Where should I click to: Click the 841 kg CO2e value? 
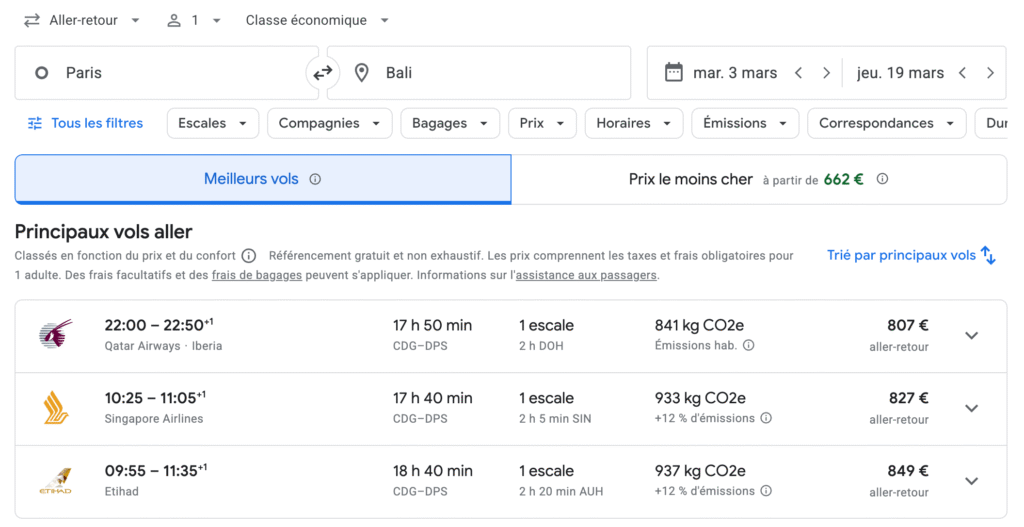[699, 325]
